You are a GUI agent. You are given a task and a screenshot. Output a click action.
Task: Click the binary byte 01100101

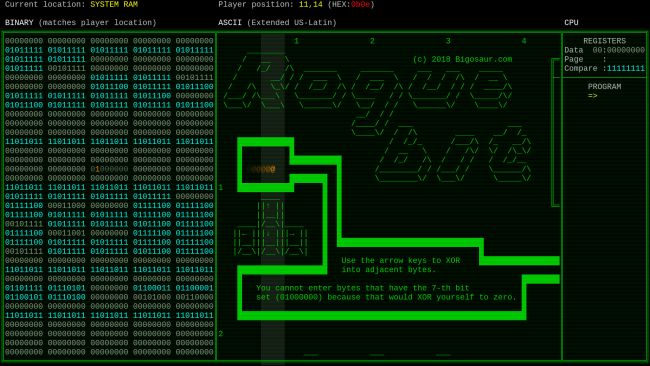coord(24,297)
